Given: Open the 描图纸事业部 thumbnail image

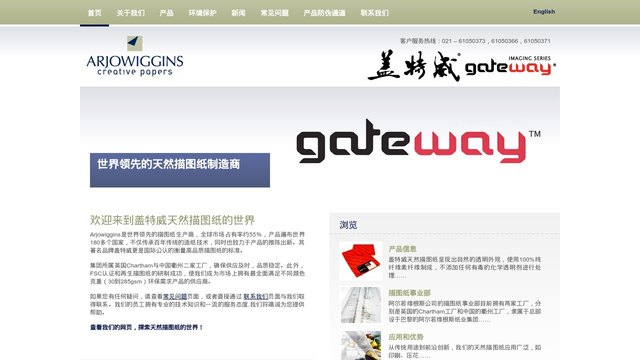Looking at the screenshot, I should [360, 305].
